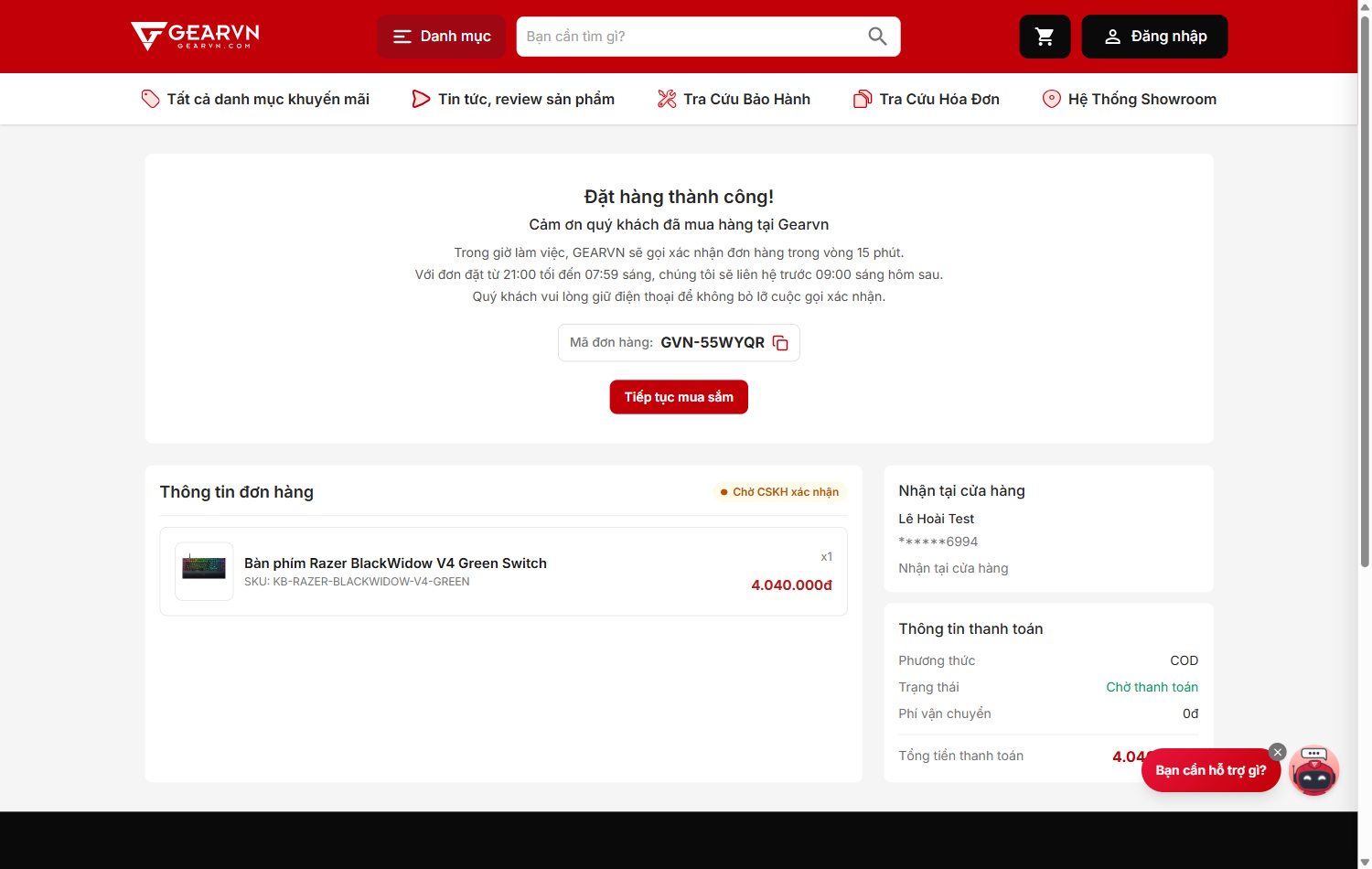This screenshot has width=1372, height=869.
Task: Open the shopping cart
Action: pos(1045,37)
